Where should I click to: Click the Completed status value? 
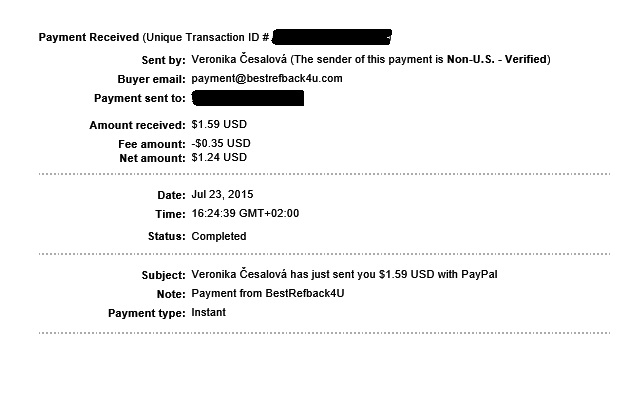tap(219, 236)
